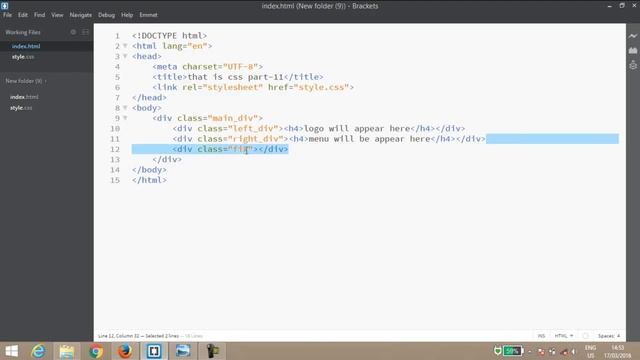Launch Google Chrome from taskbar

(x=96, y=351)
